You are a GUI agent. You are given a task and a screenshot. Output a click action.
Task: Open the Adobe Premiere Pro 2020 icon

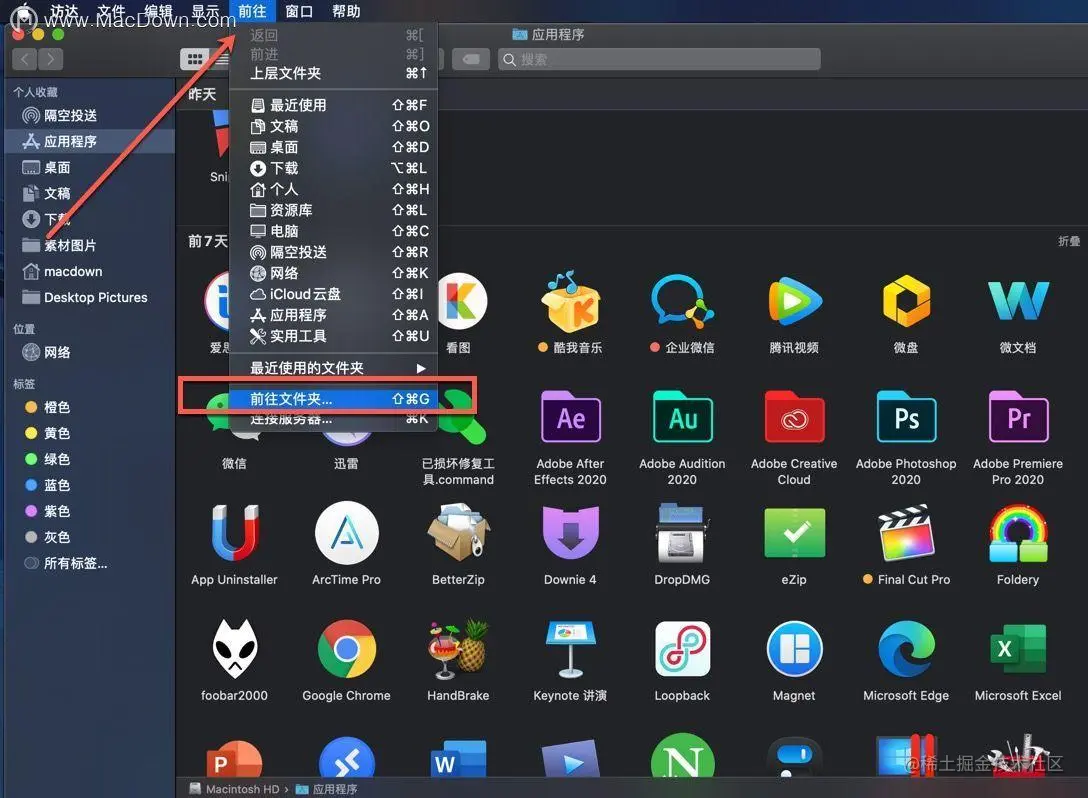[x=1018, y=417]
